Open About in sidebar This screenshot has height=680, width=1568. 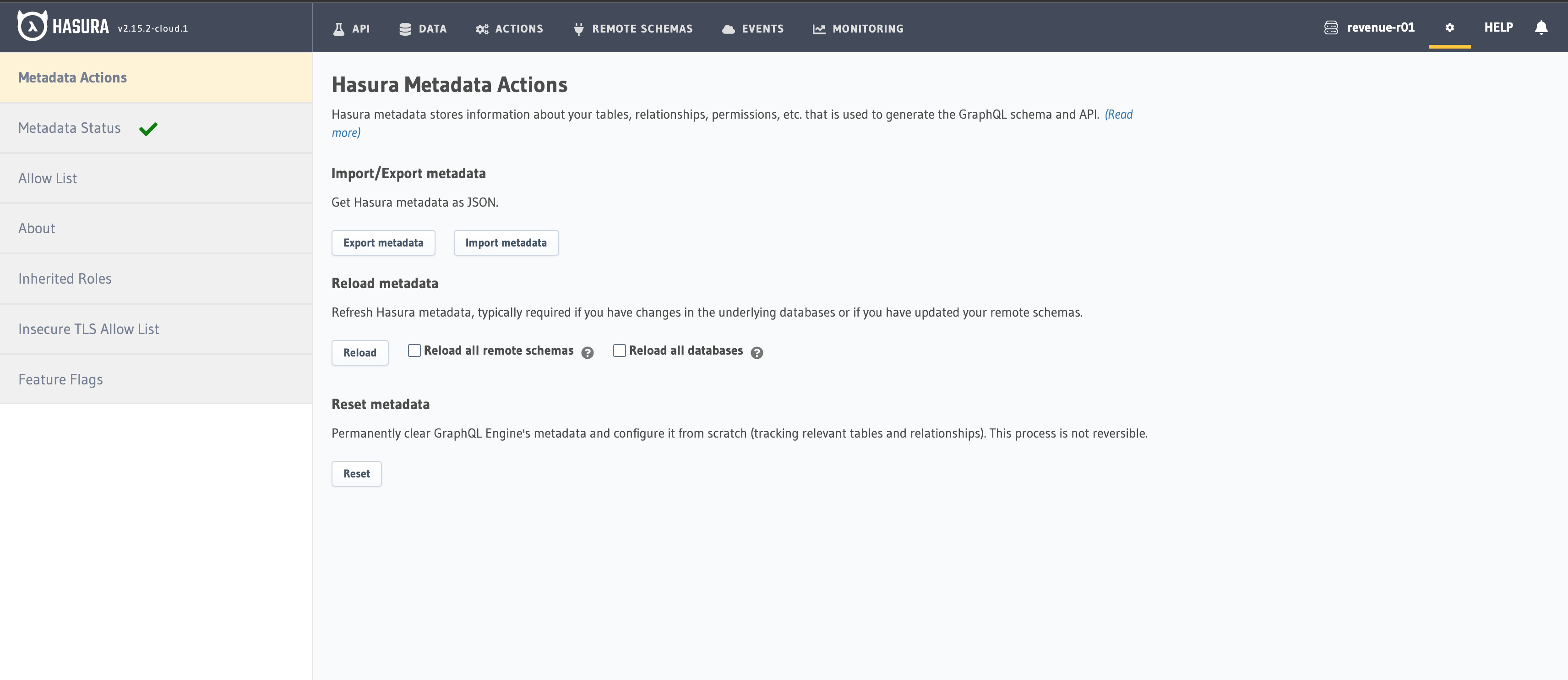coord(157,229)
